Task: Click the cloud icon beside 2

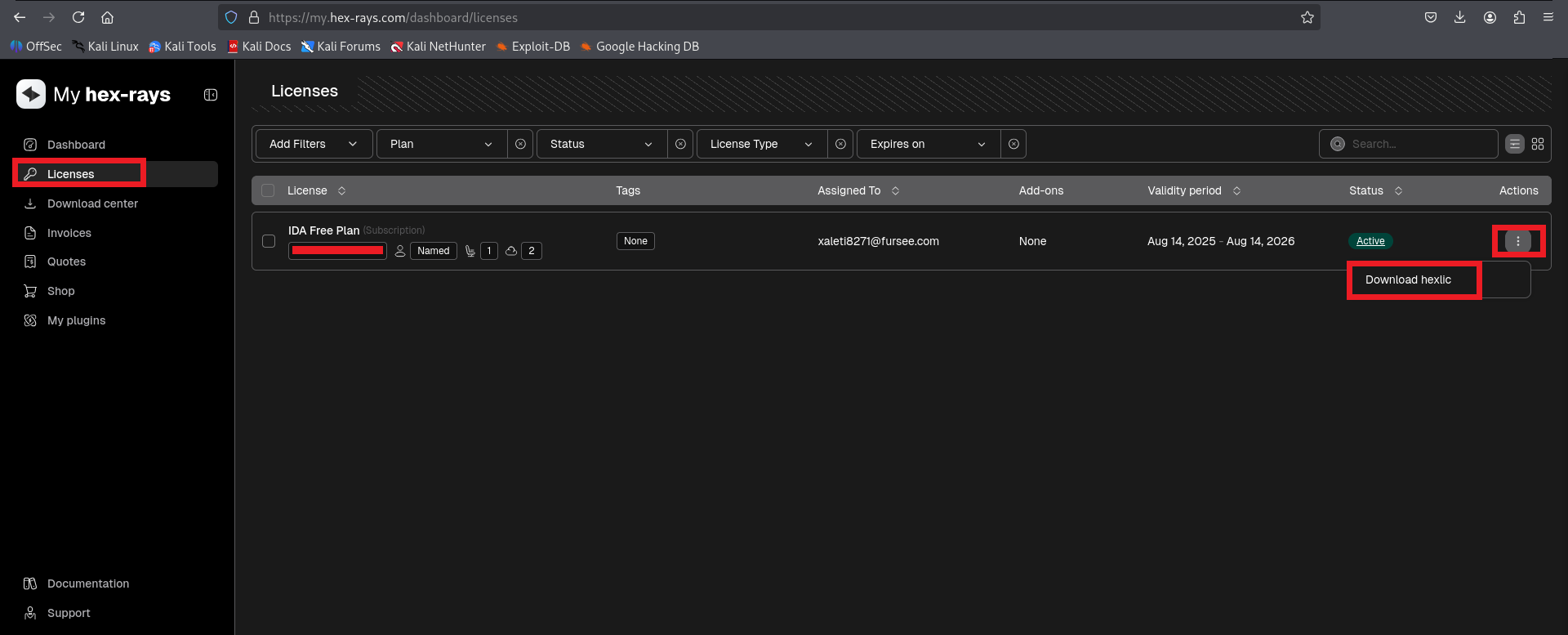Action: 511,251
